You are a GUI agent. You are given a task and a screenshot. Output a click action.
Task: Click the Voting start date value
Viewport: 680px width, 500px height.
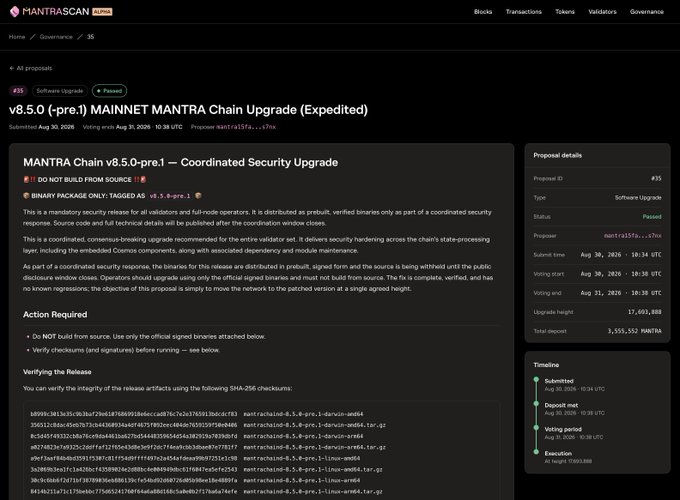(621, 274)
